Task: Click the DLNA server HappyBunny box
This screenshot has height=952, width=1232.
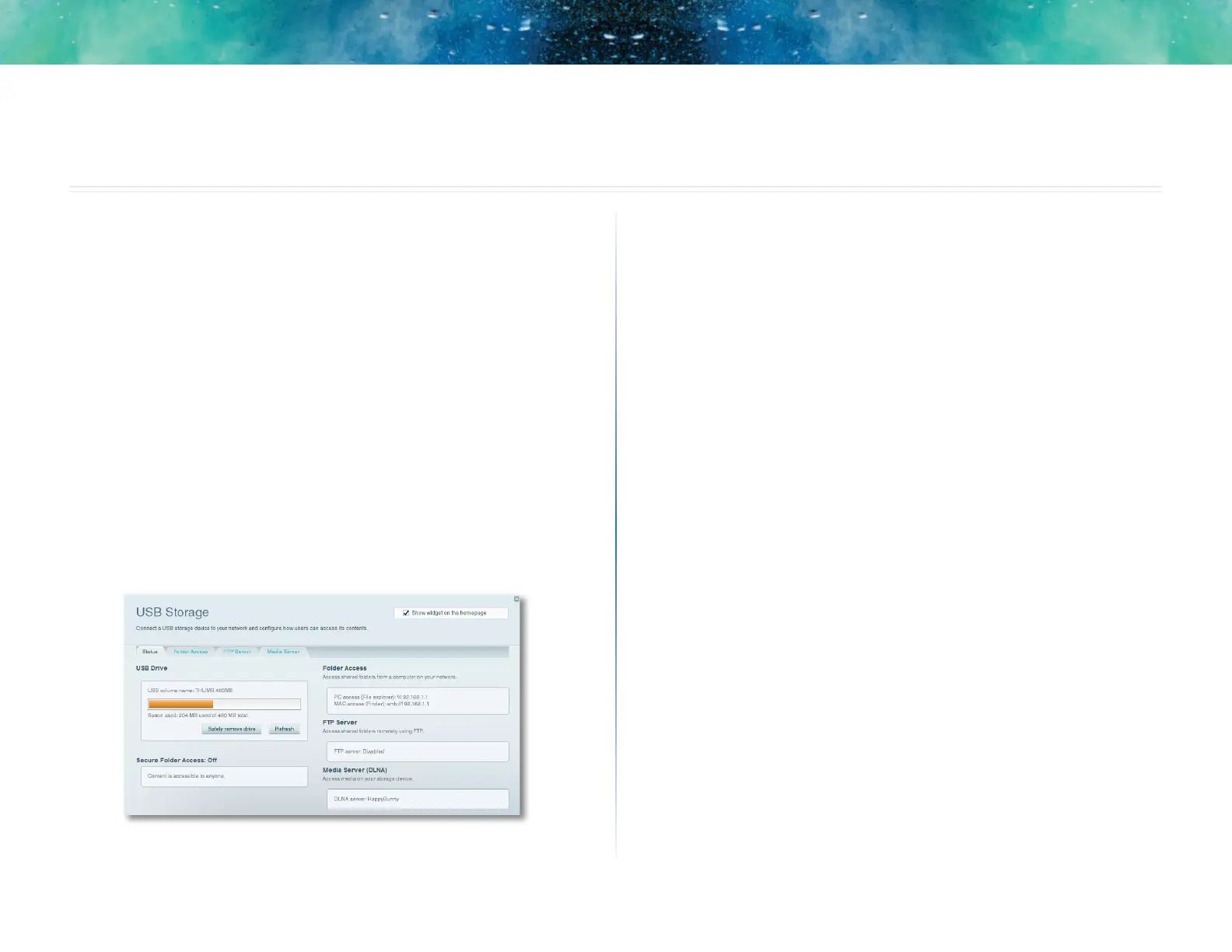Action: click(x=418, y=799)
